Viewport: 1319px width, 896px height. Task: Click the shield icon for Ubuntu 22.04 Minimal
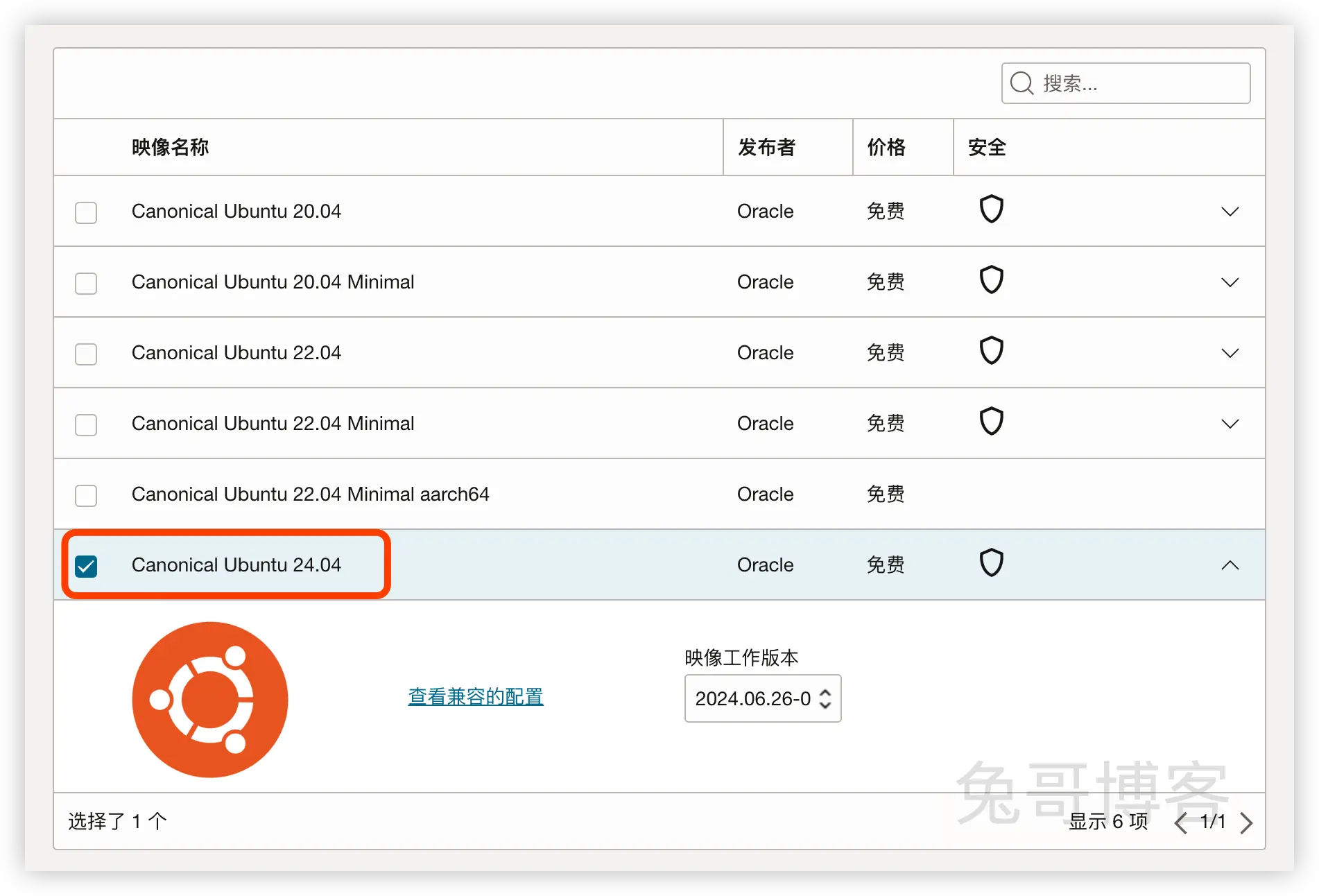pos(991,421)
